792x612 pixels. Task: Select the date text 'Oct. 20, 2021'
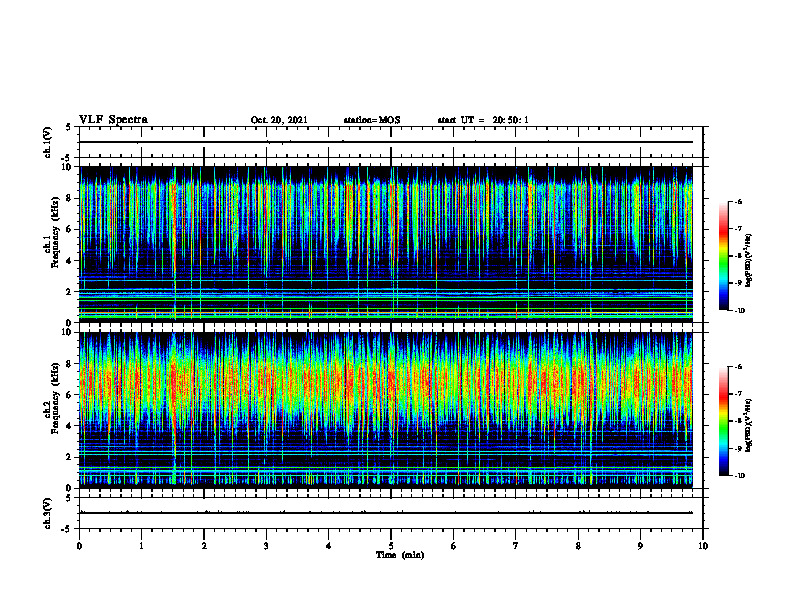(x=279, y=120)
